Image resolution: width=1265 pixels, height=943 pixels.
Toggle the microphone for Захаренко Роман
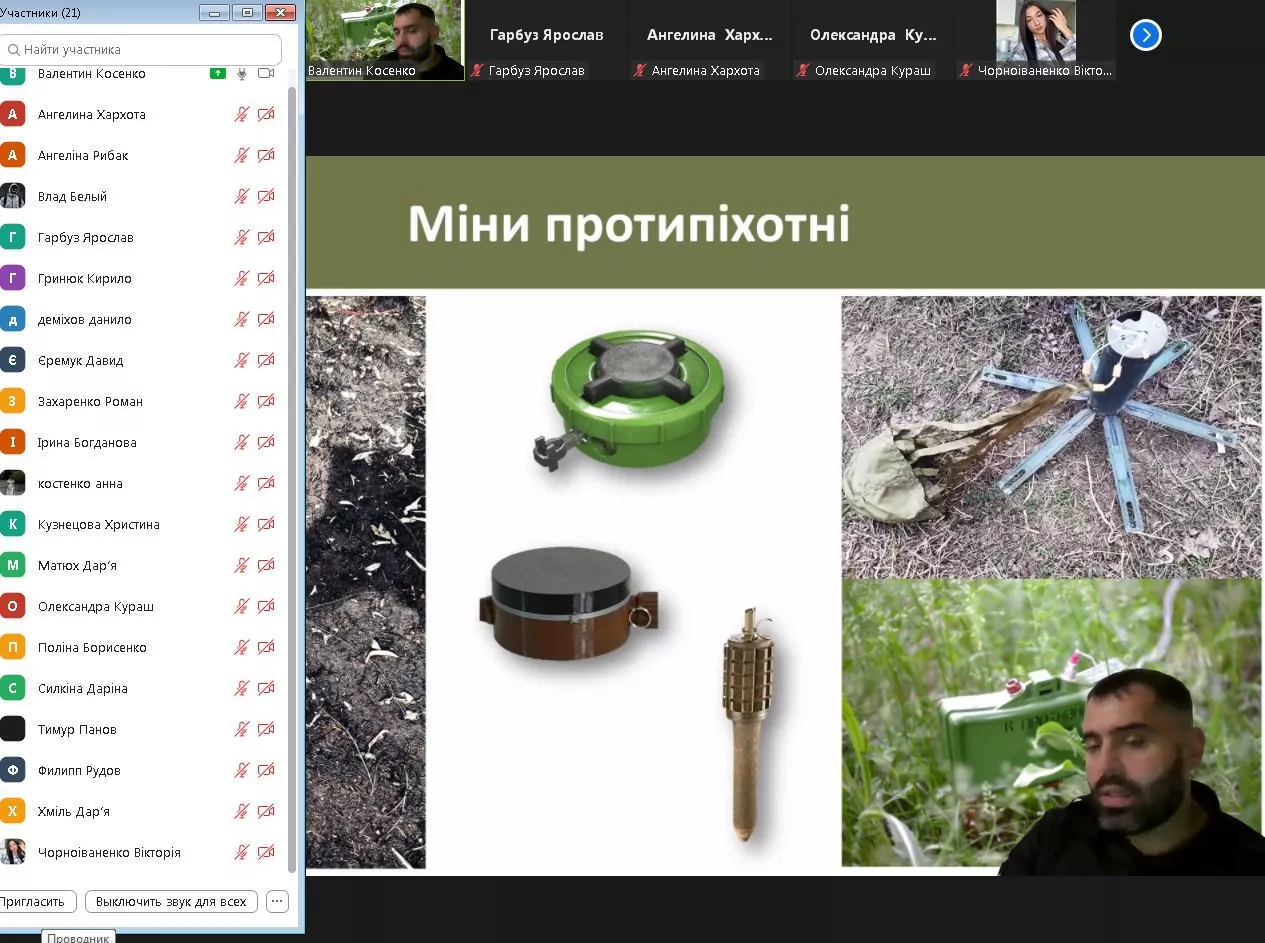click(242, 402)
